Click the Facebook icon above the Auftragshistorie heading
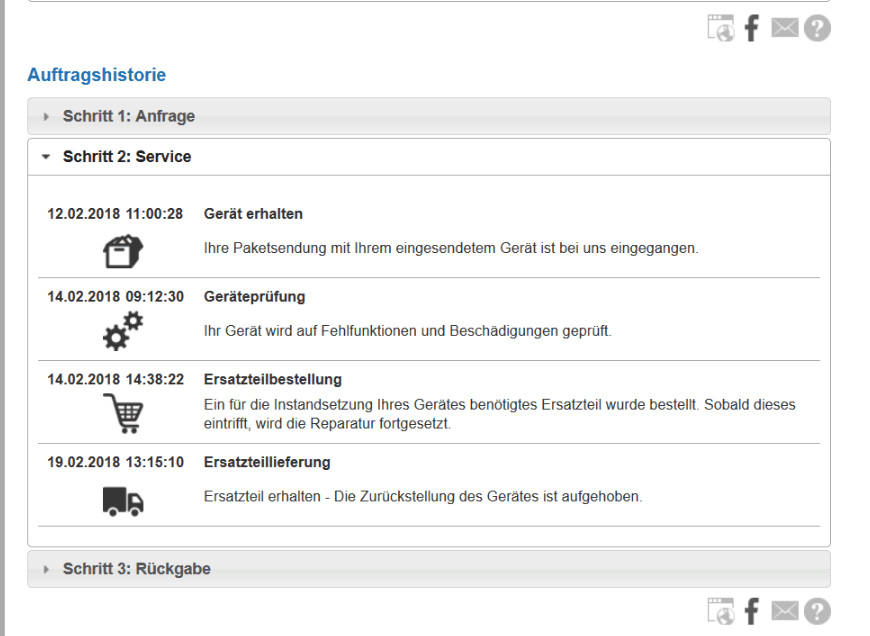The height and width of the screenshot is (636, 870). click(751, 29)
